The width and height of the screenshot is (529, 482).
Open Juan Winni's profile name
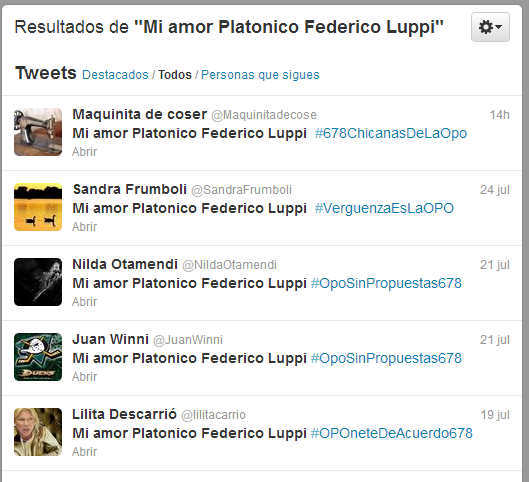click(x=110, y=339)
